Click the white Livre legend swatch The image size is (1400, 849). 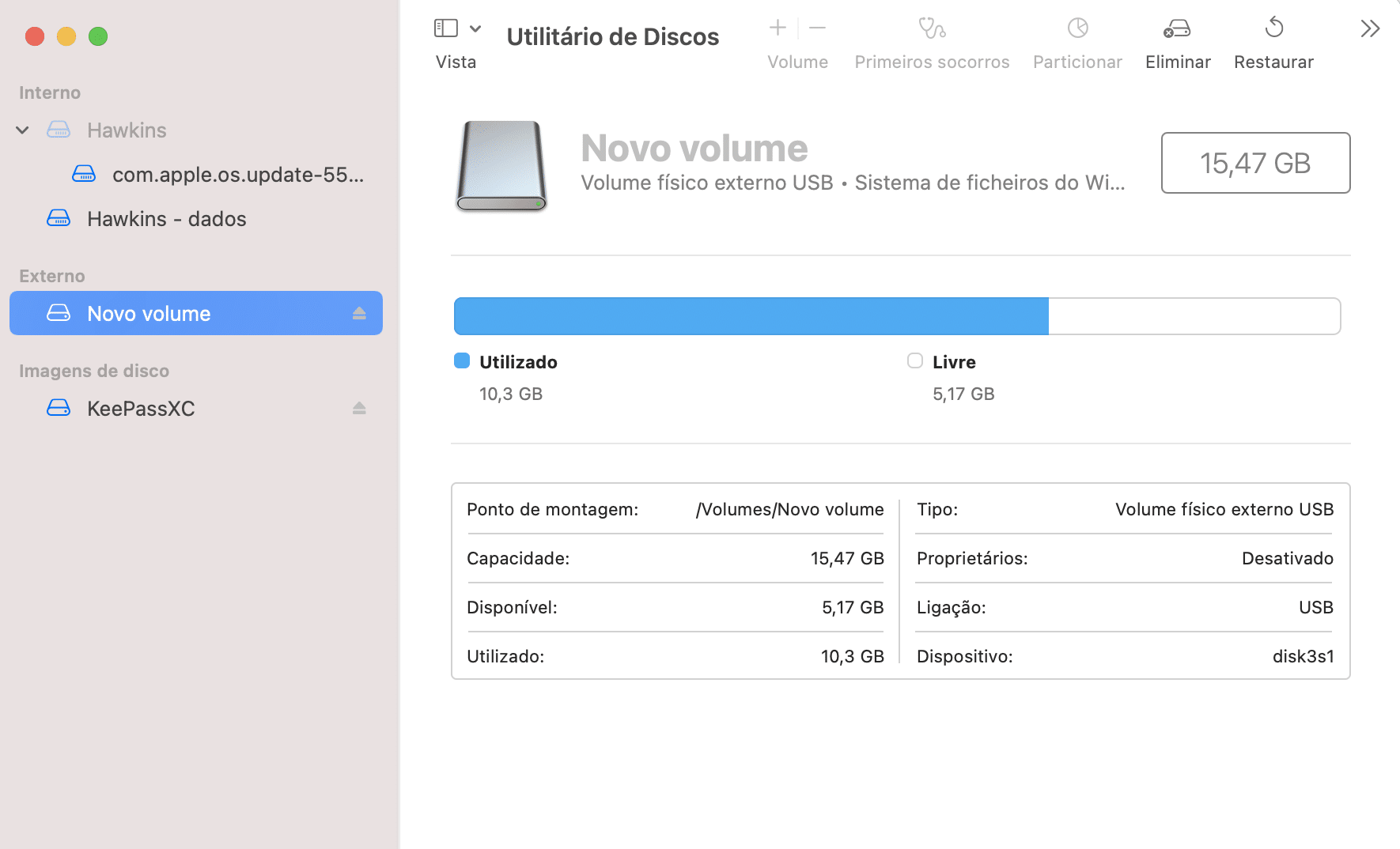[x=915, y=361]
